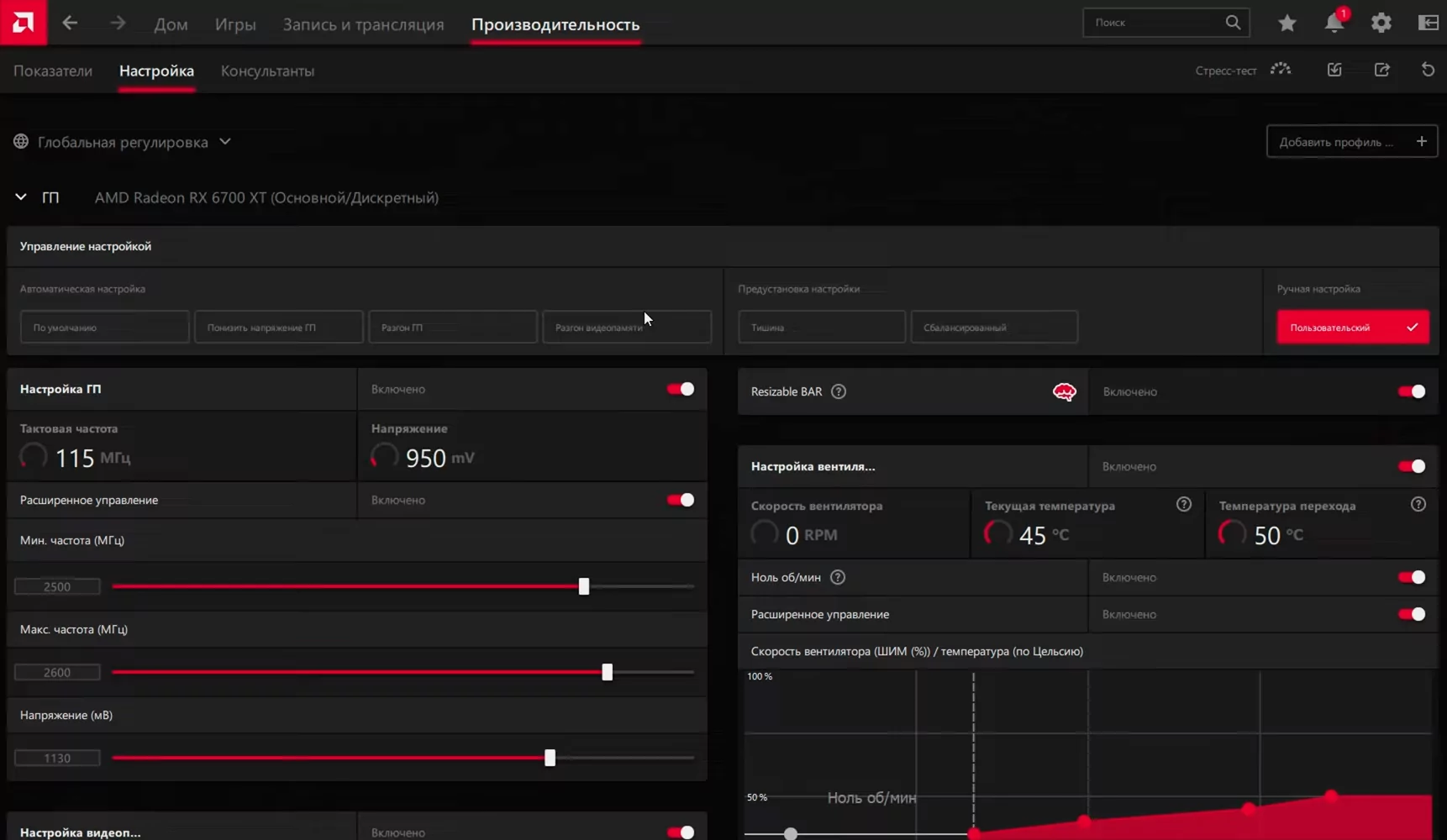The height and width of the screenshot is (840, 1447).
Task: Click the 950 mV voltage reading
Action: click(x=440, y=458)
